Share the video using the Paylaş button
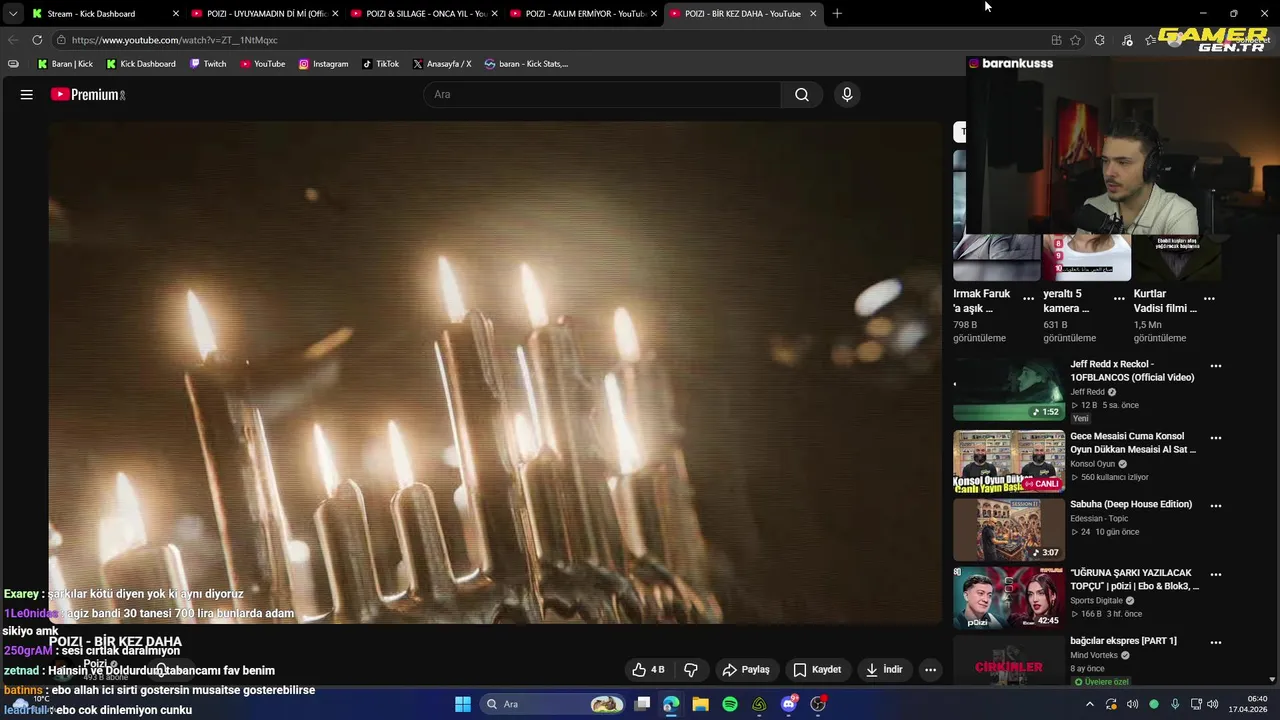This screenshot has width=1280, height=720. pos(746,669)
